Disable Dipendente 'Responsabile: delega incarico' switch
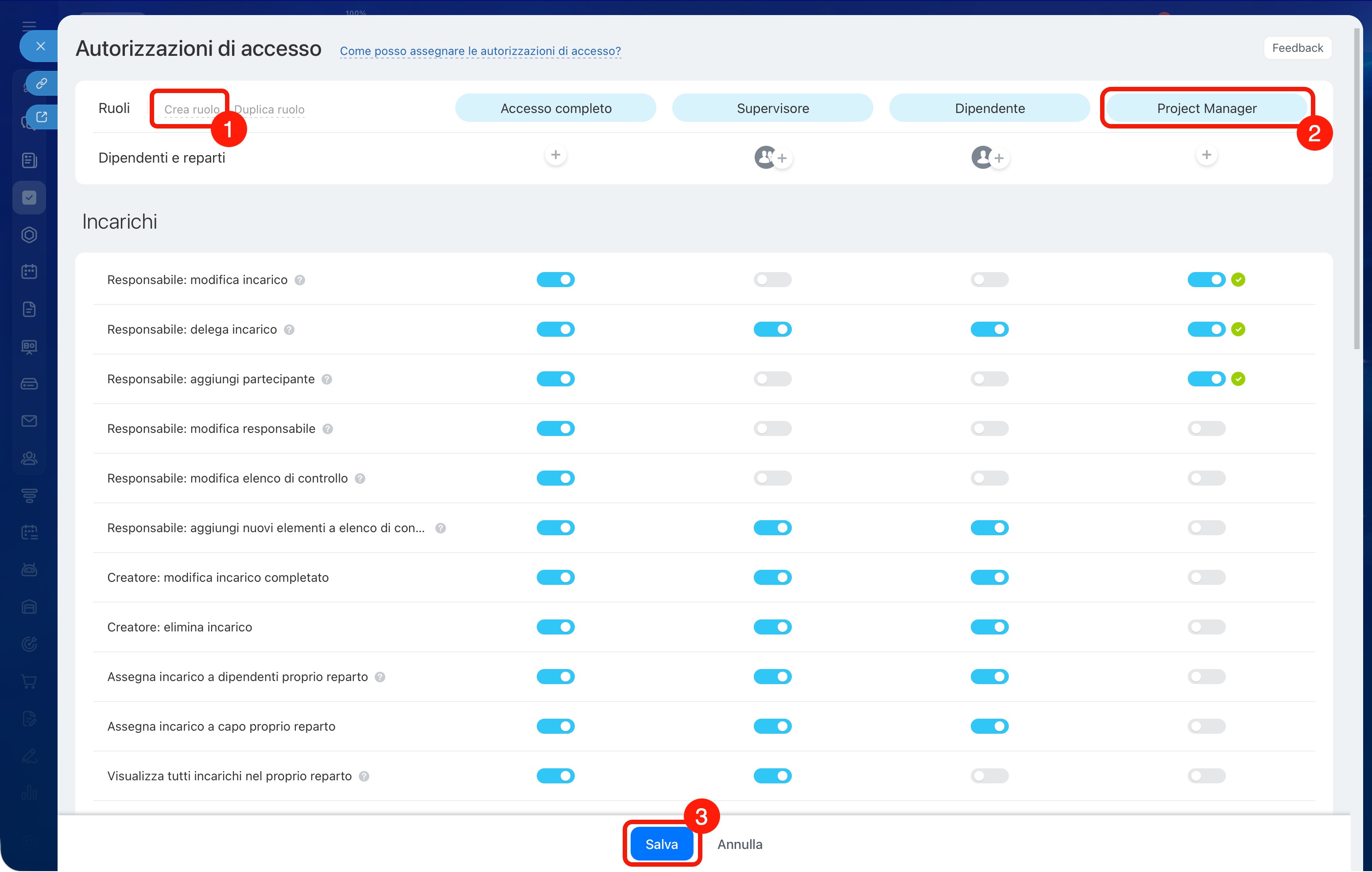 [x=989, y=329]
